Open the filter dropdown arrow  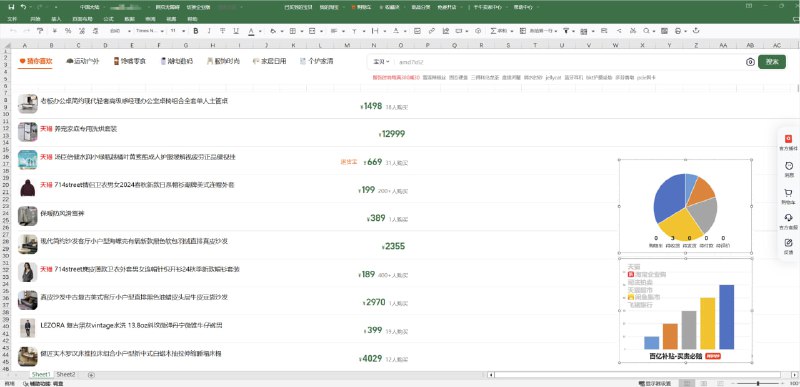coord(573,31)
